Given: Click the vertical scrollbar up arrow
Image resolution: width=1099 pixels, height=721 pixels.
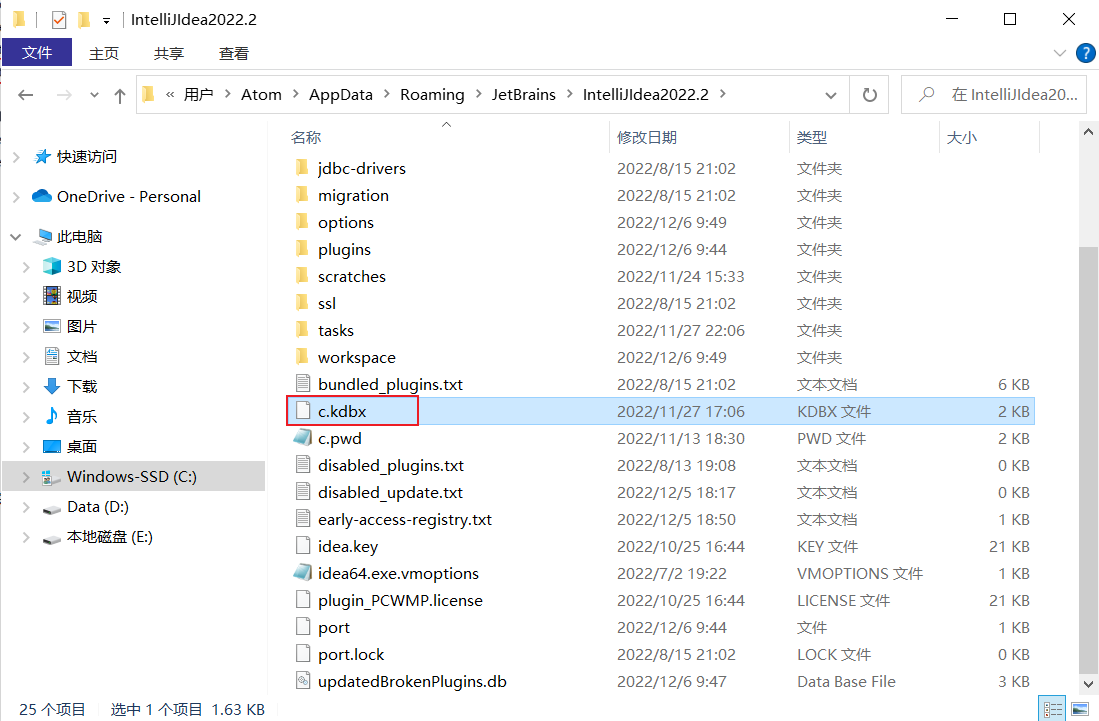Looking at the screenshot, I should (1088, 131).
